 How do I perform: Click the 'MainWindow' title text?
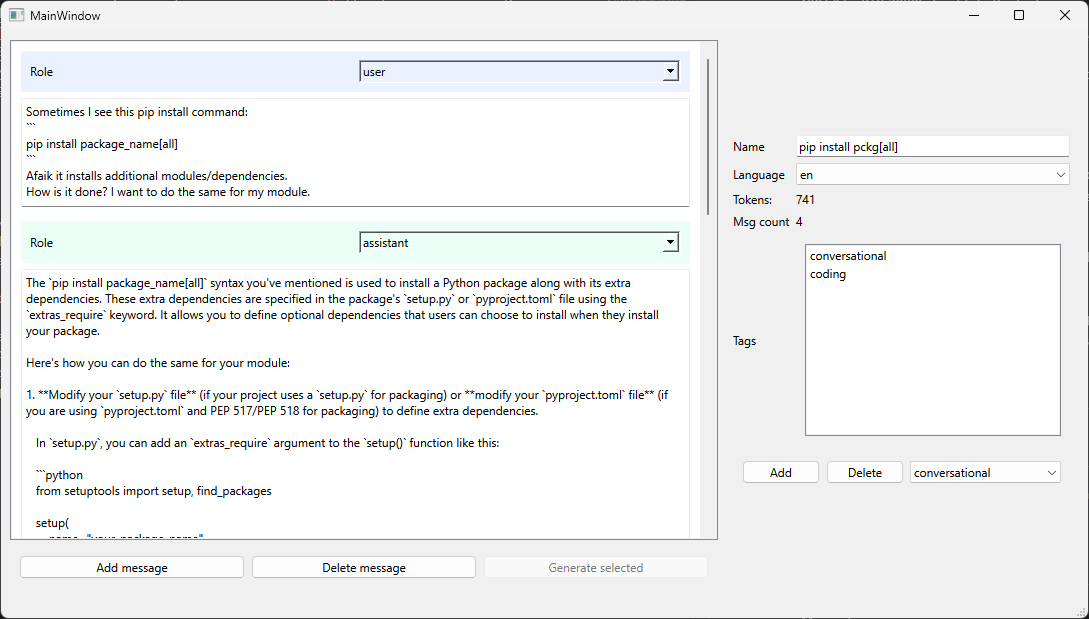click(x=65, y=16)
